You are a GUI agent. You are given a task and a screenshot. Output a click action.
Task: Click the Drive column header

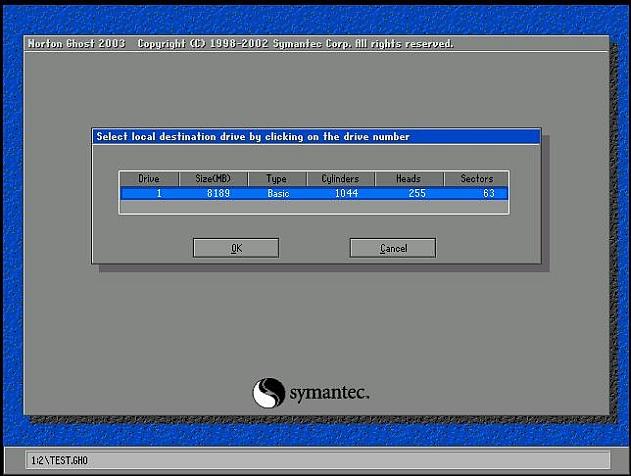tap(149, 179)
